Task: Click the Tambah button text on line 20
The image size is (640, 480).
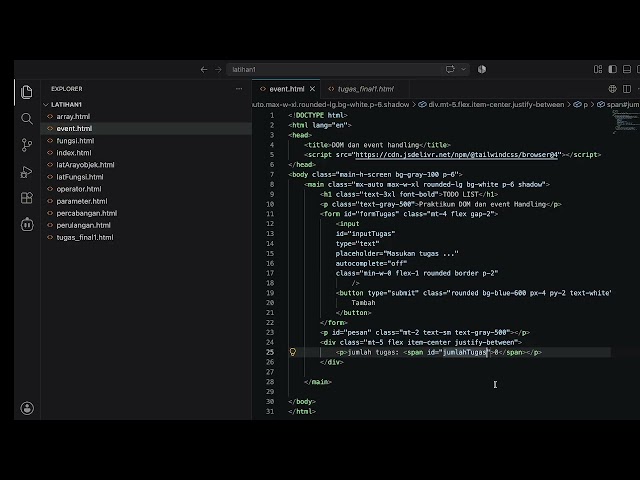Action: tap(363, 303)
